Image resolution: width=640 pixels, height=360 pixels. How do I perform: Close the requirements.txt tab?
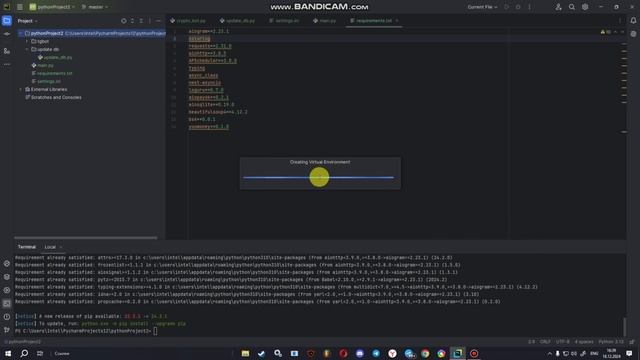point(397,21)
